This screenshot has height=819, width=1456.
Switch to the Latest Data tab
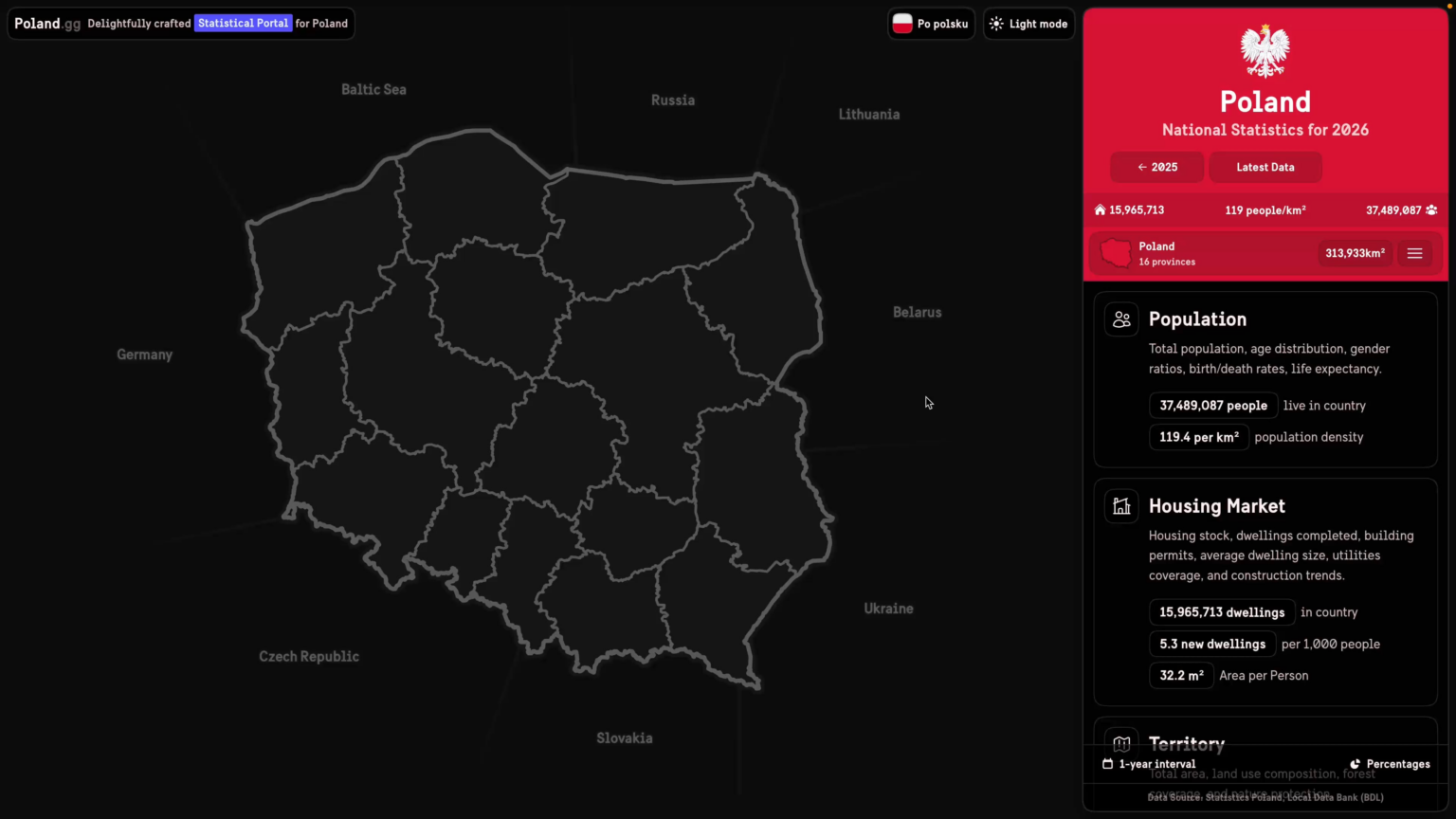[1265, 167]
